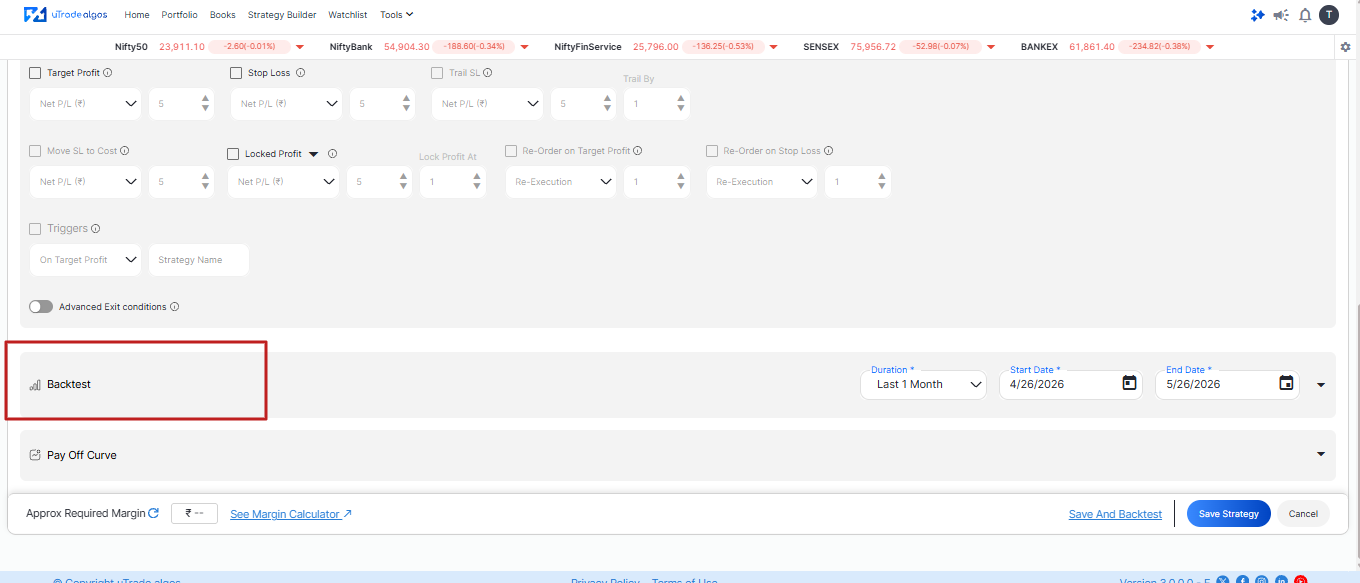Click the uTrade algos logo
The width and height of the screenshot is (1360, 583).
click(x=65, y=15)
